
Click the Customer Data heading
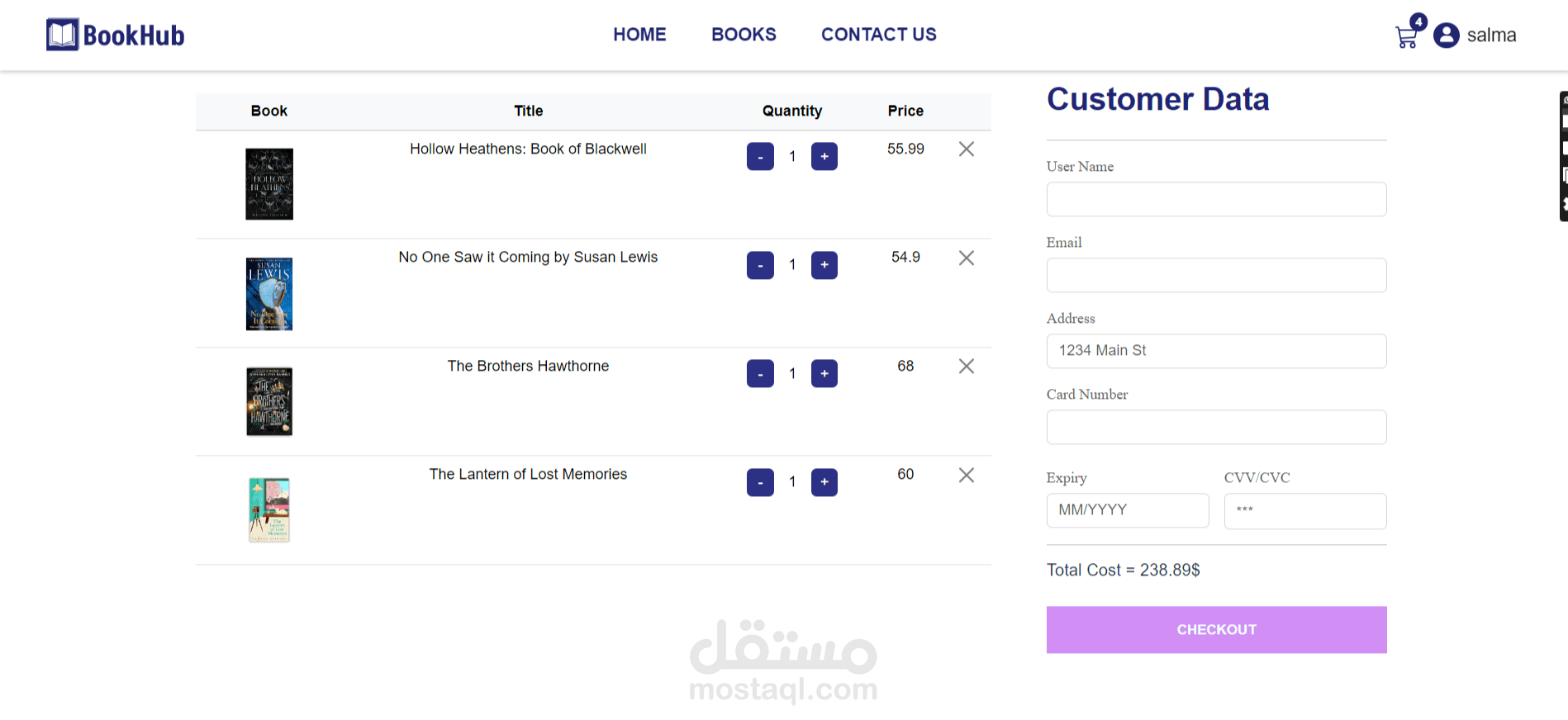tap(1158, 99)
